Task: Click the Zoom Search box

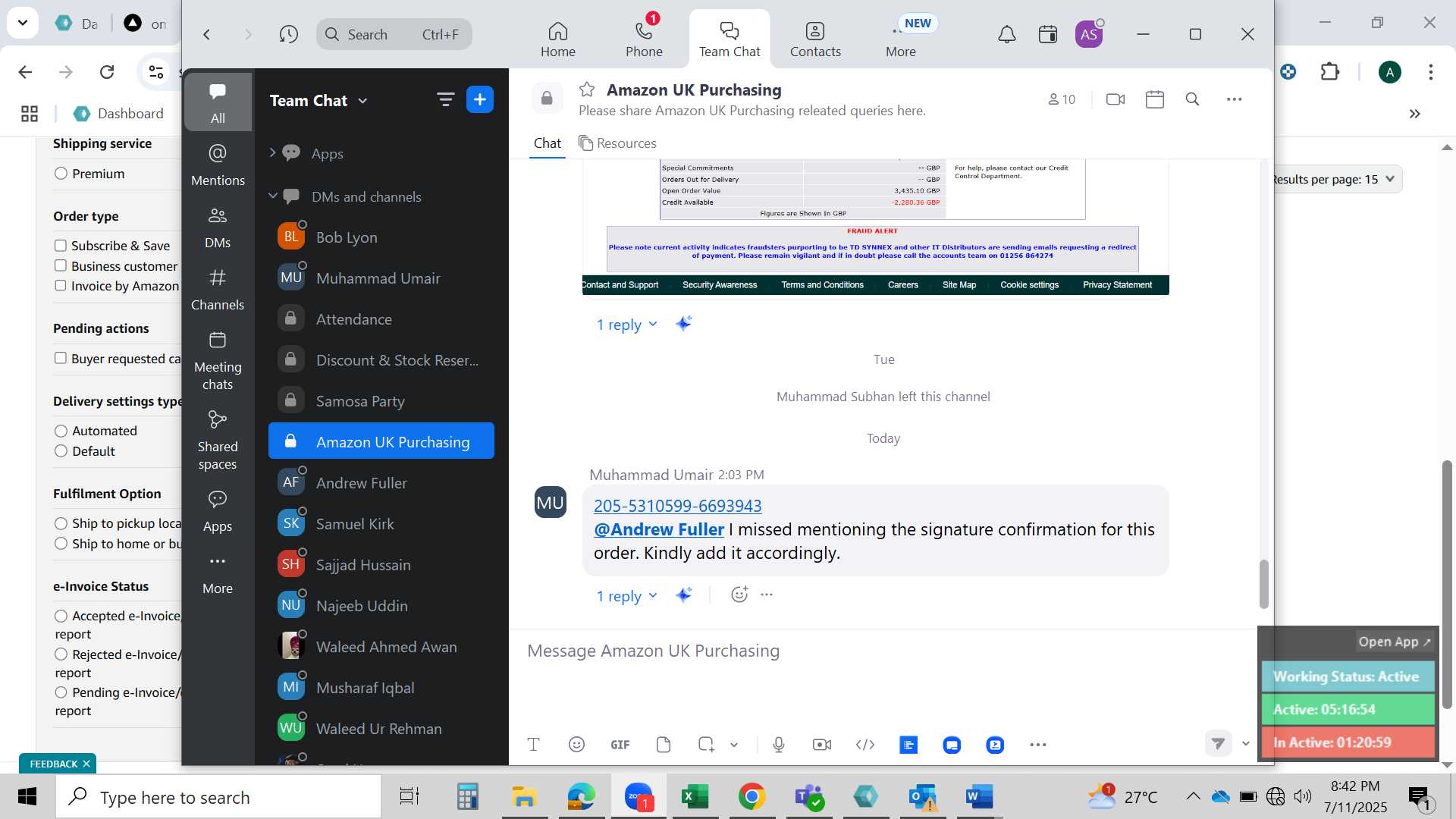Action: point(394,34)
